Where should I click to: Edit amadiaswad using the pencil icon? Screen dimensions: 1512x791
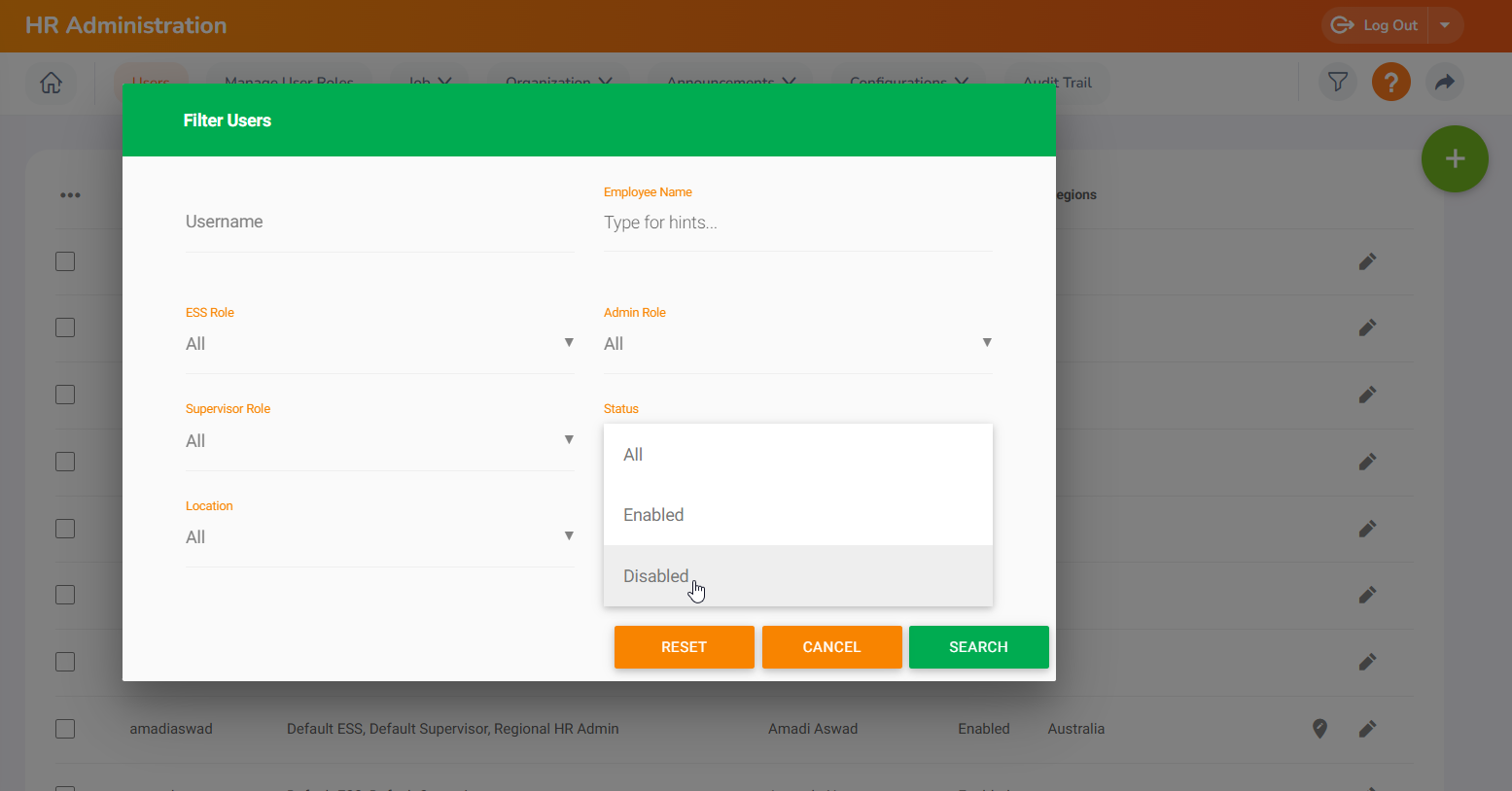[1367, 729]
